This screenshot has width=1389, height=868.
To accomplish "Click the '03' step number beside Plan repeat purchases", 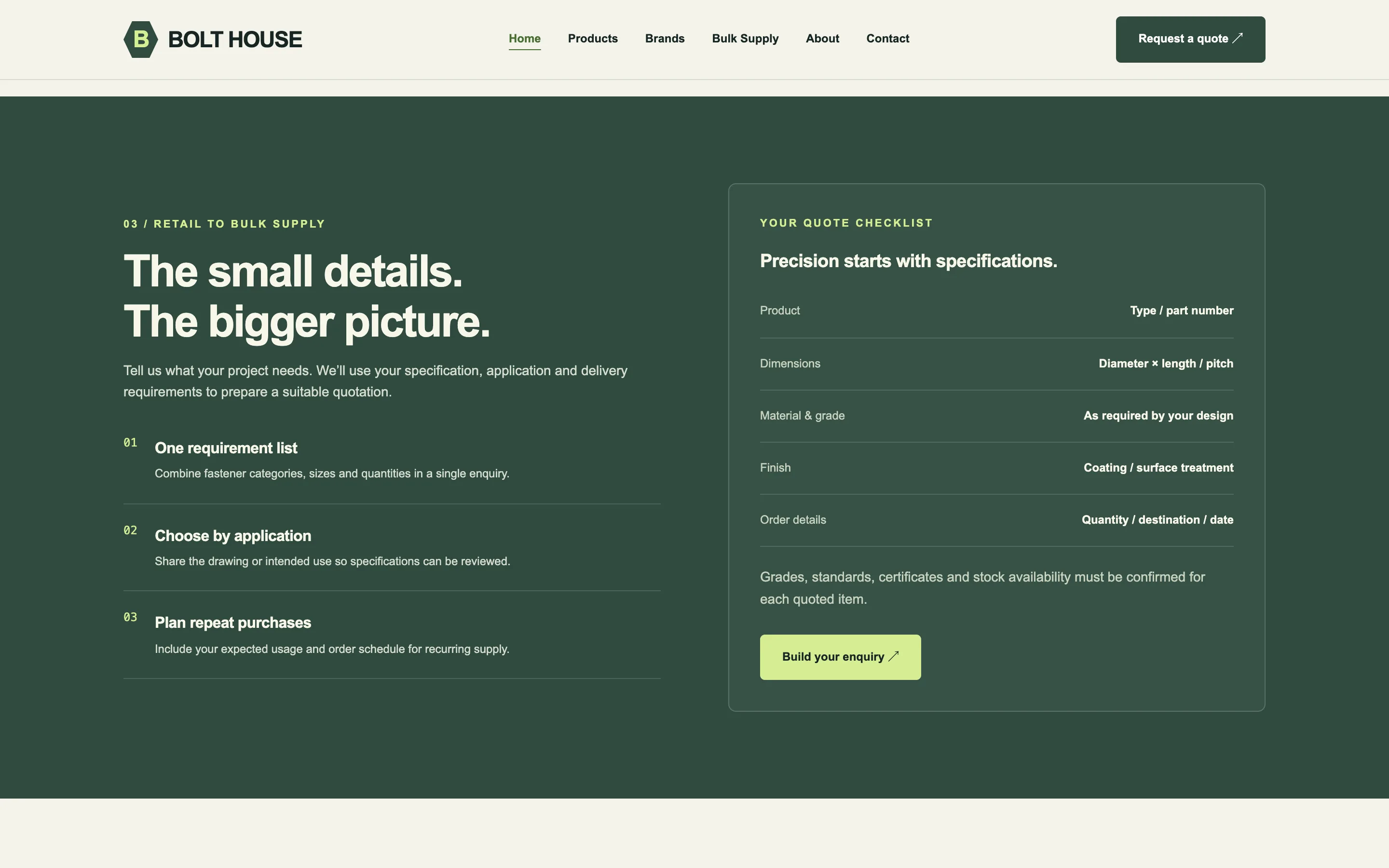I will pyautogui.click(x=130, y=617).
